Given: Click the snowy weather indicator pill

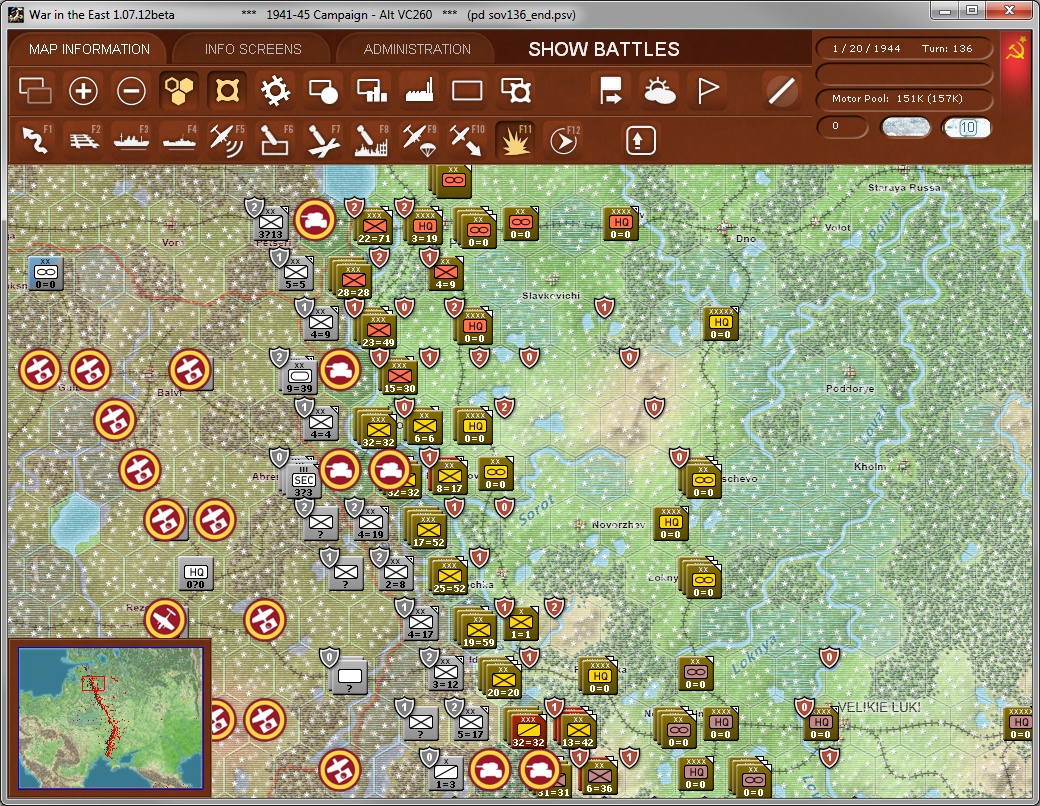Looking at the screenshot, I should tap(905, 127).
